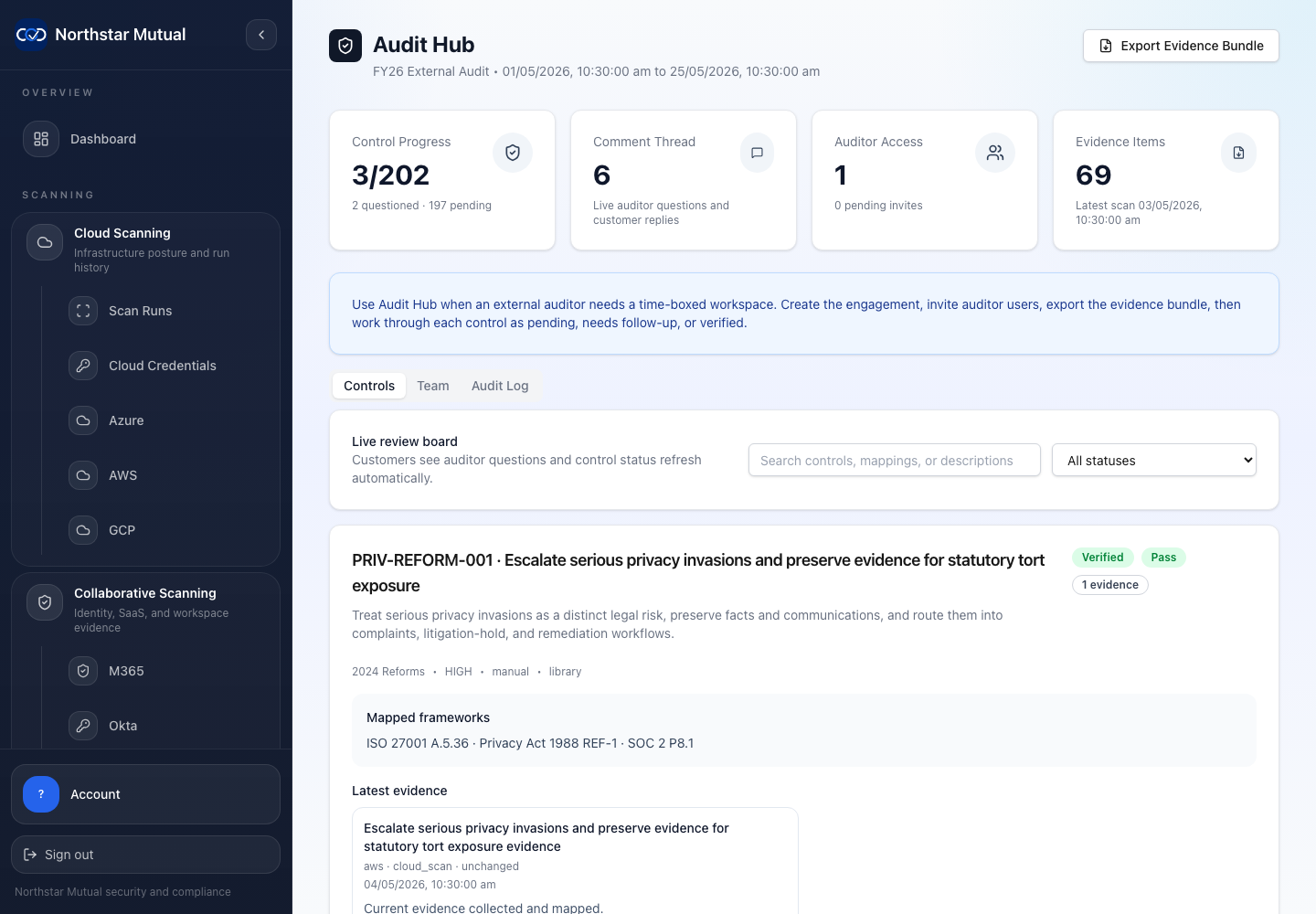This screenshot has width=1316, height=914.
Task: Open Scan Runs label in sidebar
Action: (141, 311)
